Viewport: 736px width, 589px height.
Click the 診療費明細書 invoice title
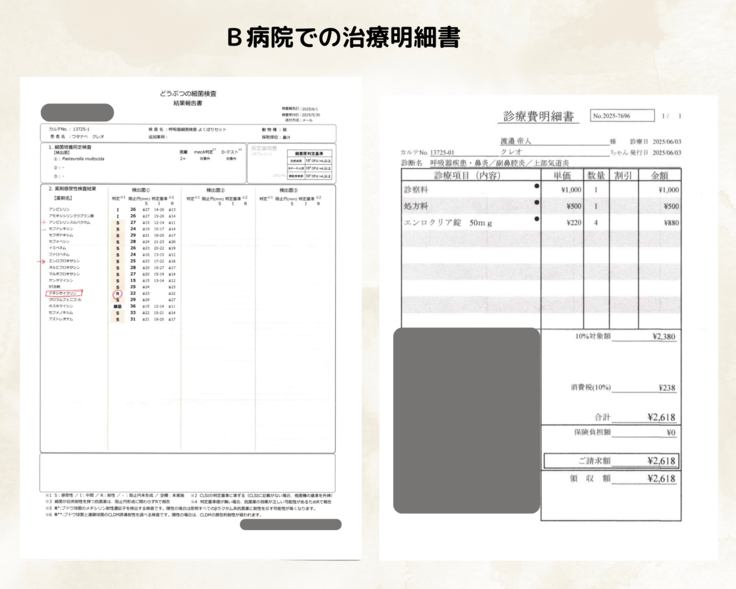(x=539, y=117)
